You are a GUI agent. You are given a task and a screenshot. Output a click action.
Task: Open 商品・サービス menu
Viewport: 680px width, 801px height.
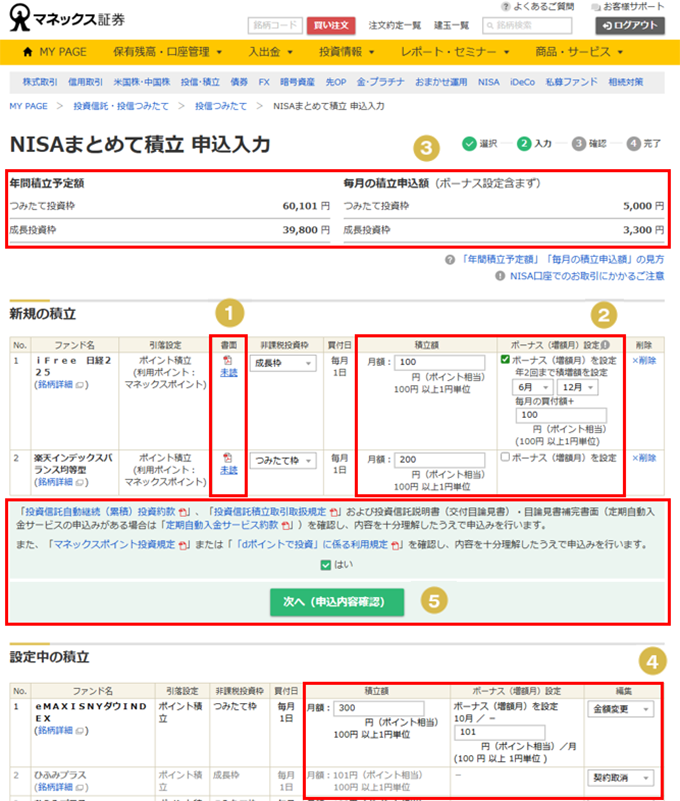coord(579,52)
